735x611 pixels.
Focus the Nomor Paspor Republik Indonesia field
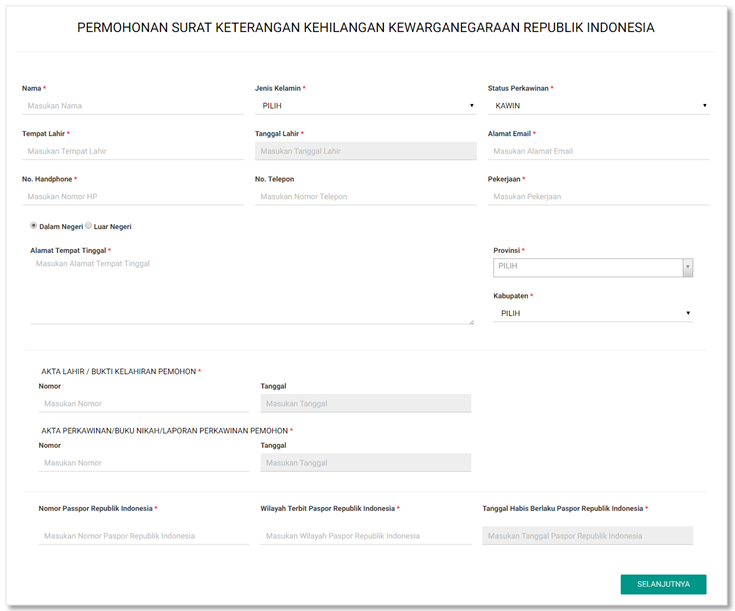click(x=144, y=536)
